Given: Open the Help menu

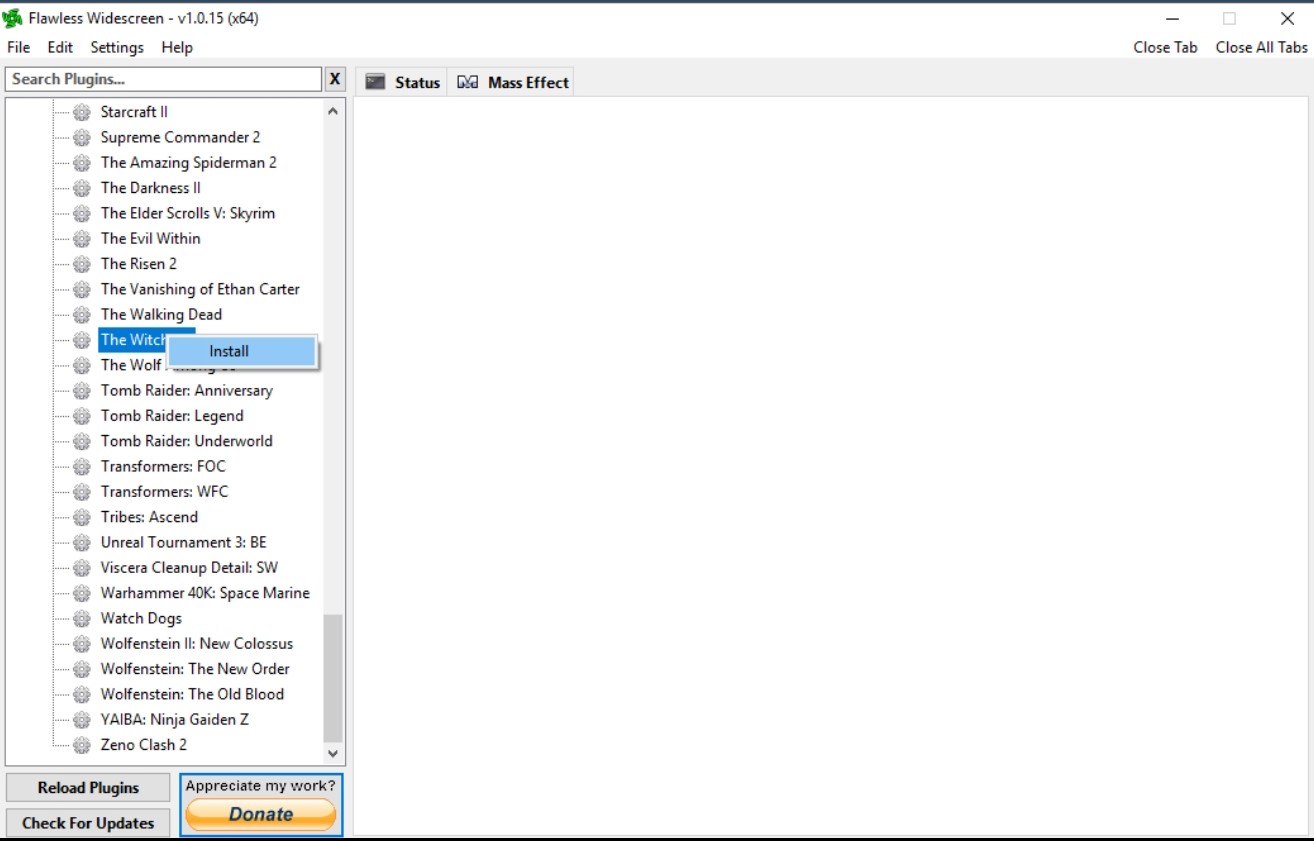Looking at the screenshot, I should 177,47.
